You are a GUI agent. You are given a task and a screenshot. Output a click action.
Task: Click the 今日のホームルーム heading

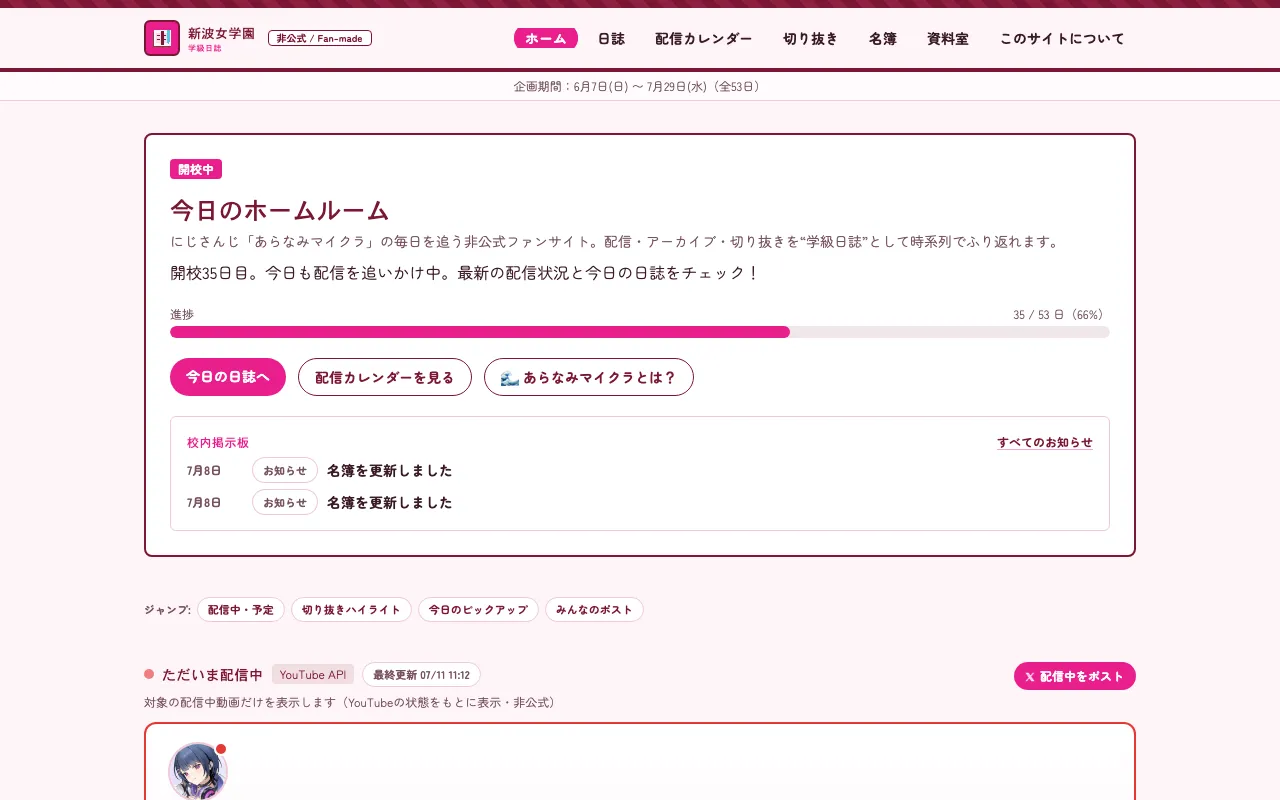pyautogui.click(x=280, y=210)
